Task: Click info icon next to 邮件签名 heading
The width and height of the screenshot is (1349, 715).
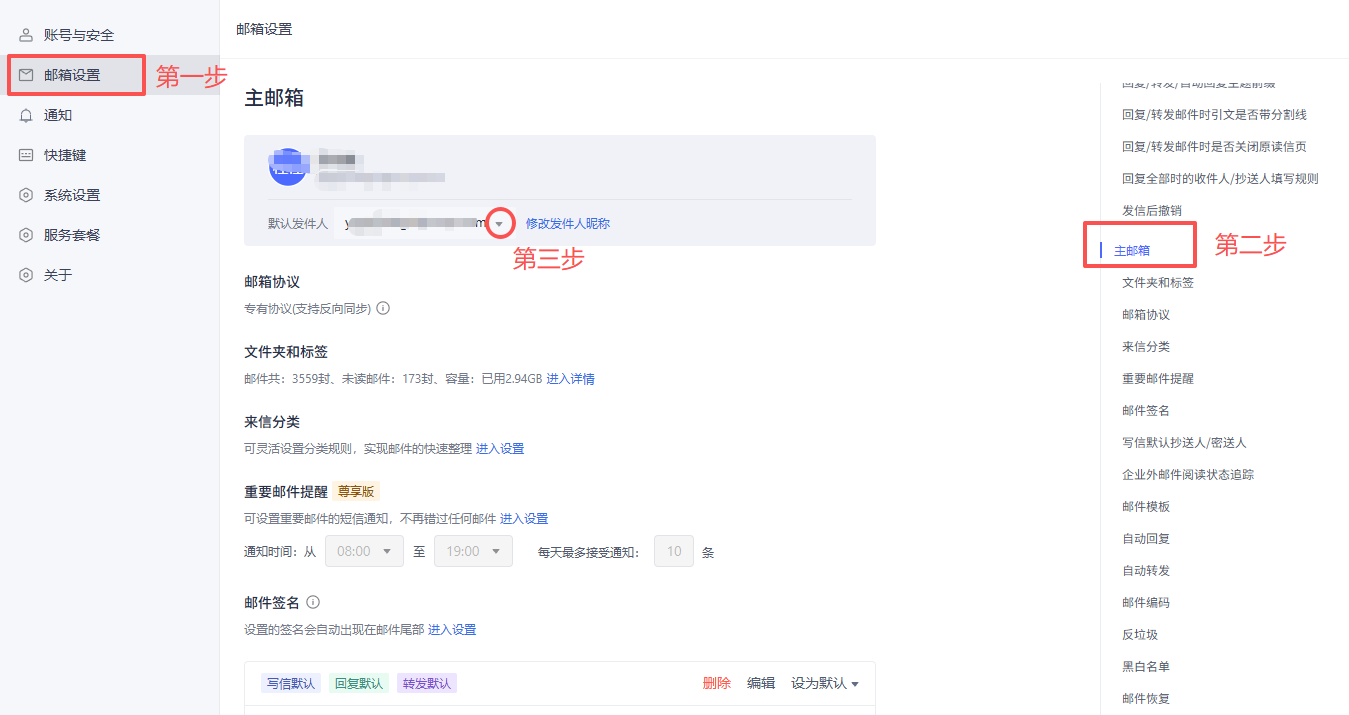Action: 313,602
